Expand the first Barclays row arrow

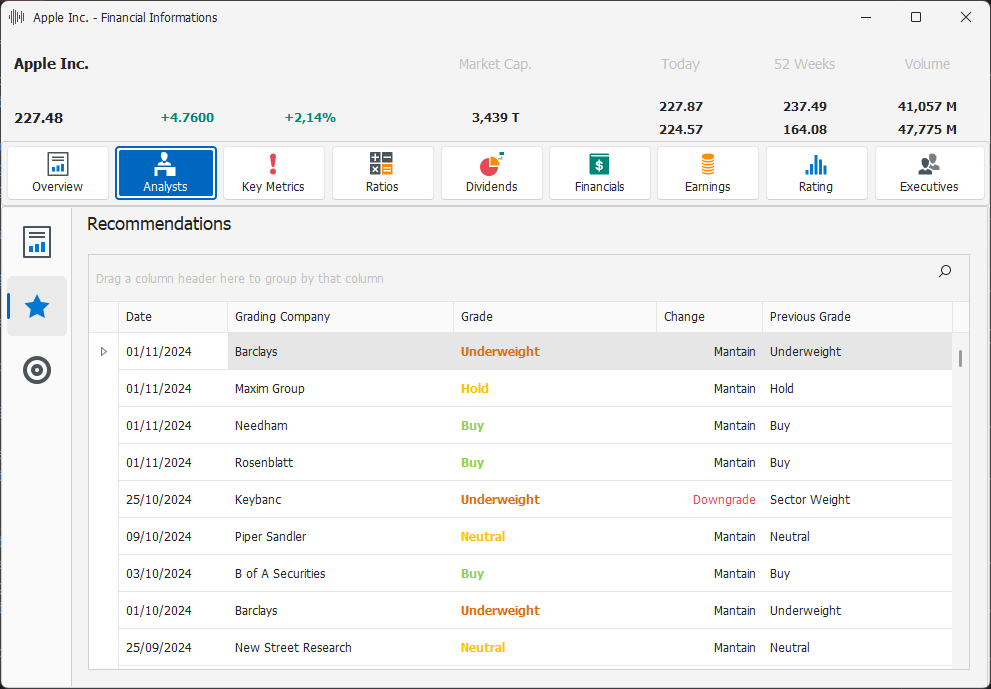pos(104,351)
